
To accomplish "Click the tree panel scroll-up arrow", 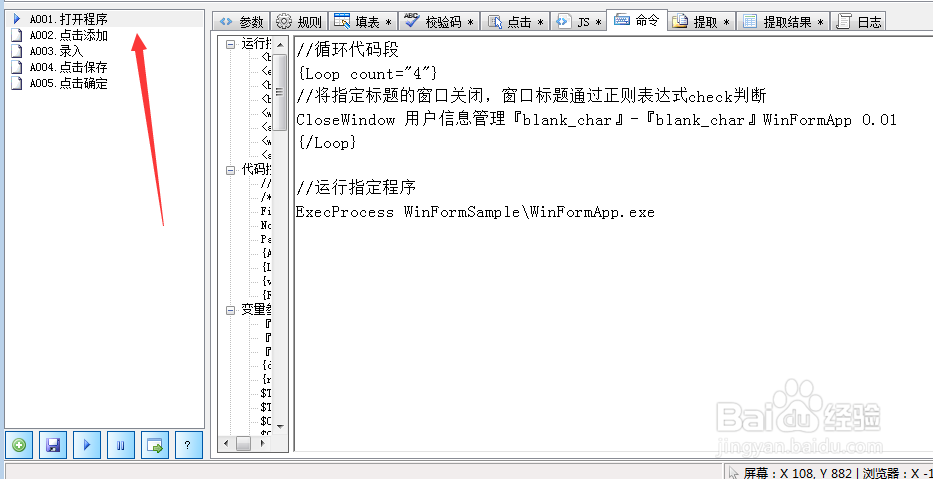I will (280, 45).
